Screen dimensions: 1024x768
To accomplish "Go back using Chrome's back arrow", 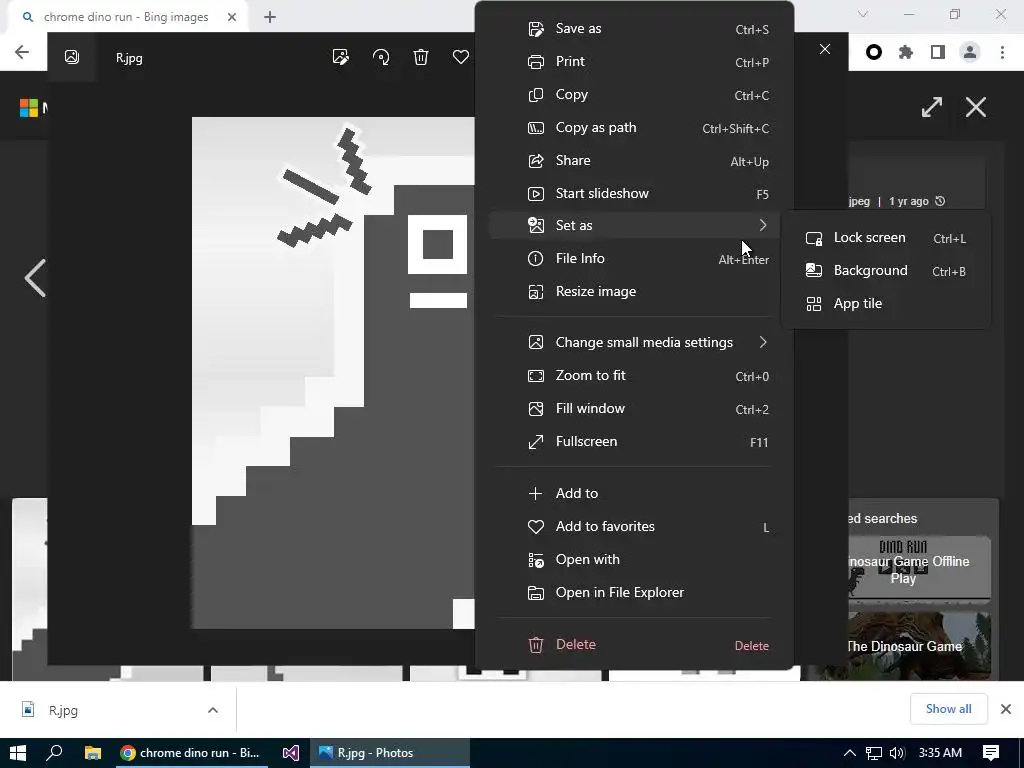I will [22, 52].
